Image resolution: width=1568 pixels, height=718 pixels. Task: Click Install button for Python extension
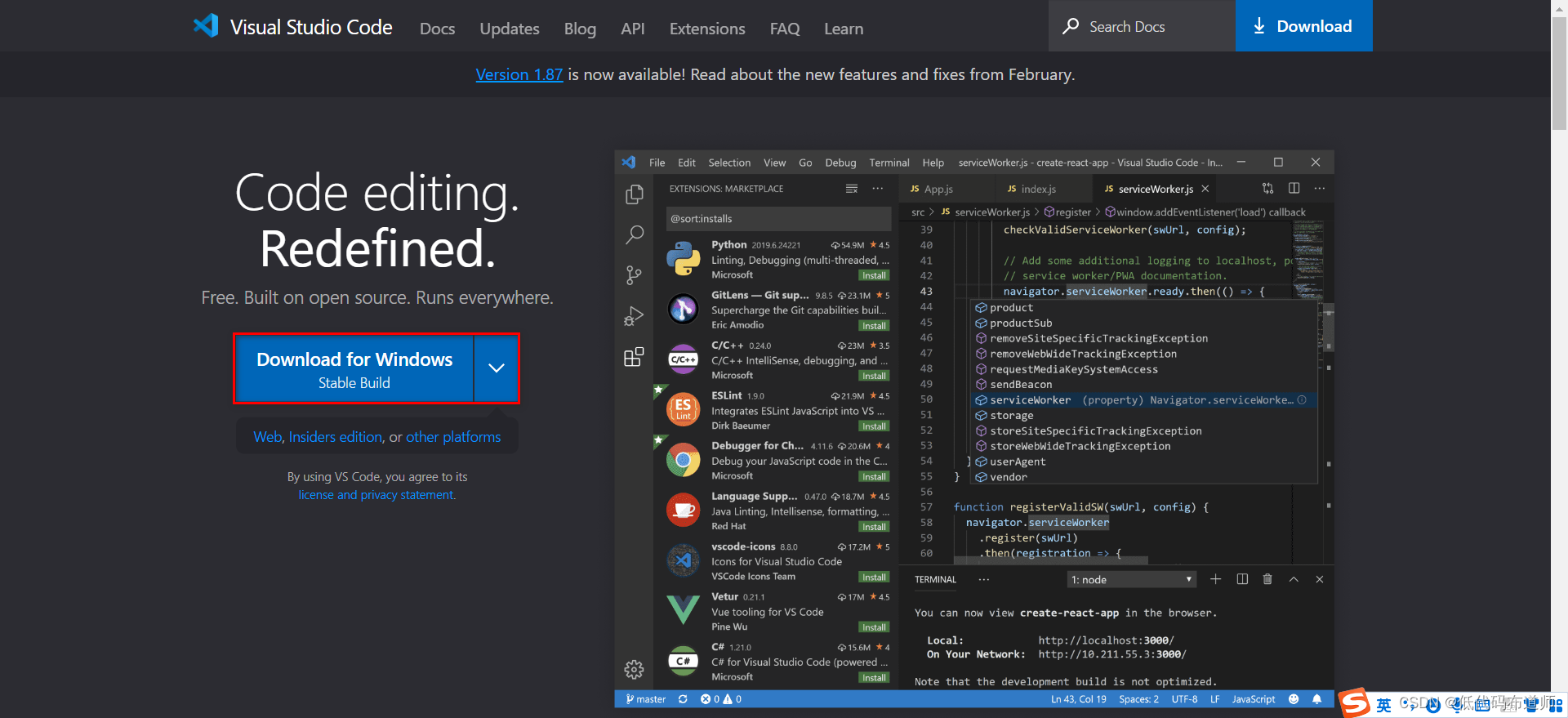(x=874, y=275)
